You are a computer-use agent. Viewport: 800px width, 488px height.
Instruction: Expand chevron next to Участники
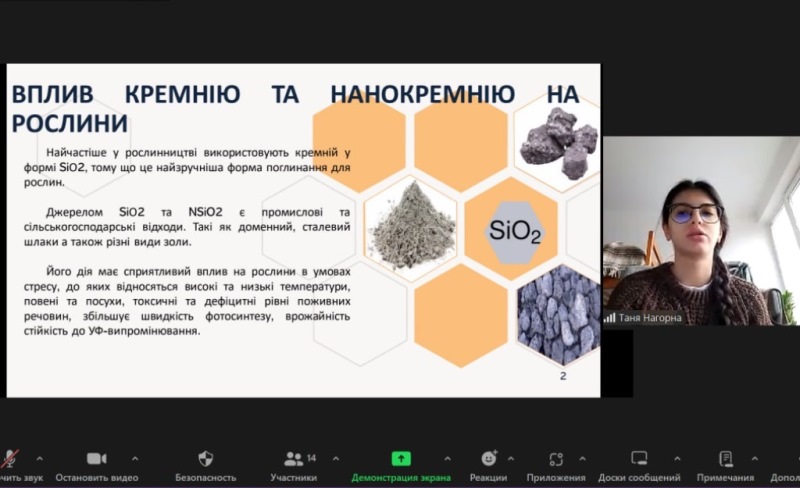(x=336, y=459)
